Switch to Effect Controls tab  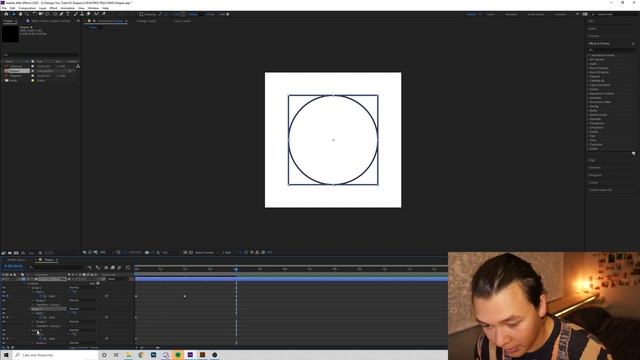pos(51,21)
